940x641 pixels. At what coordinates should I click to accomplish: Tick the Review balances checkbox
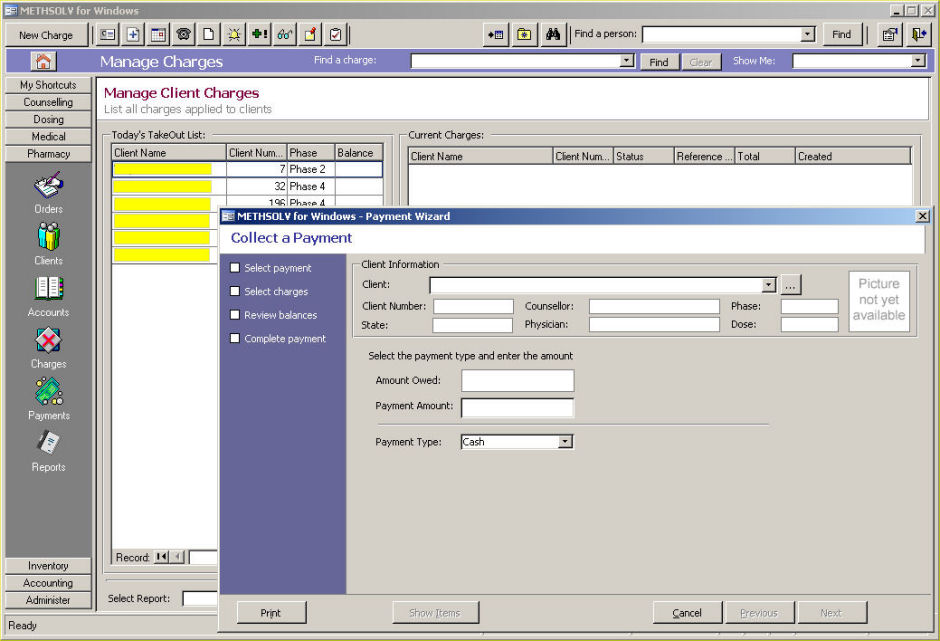click(235, 315)
